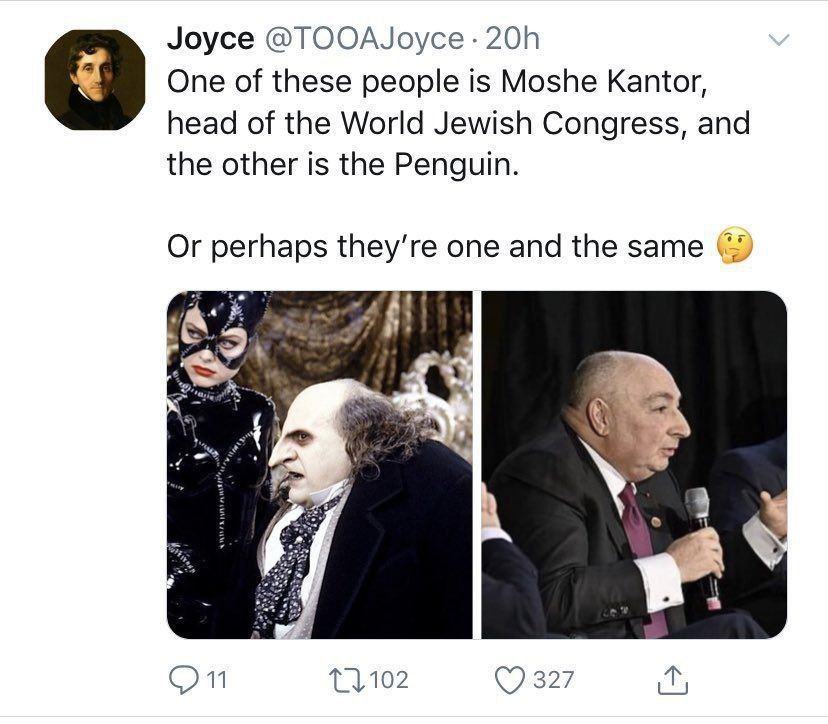Tap the like count 327

coord(553,680)
